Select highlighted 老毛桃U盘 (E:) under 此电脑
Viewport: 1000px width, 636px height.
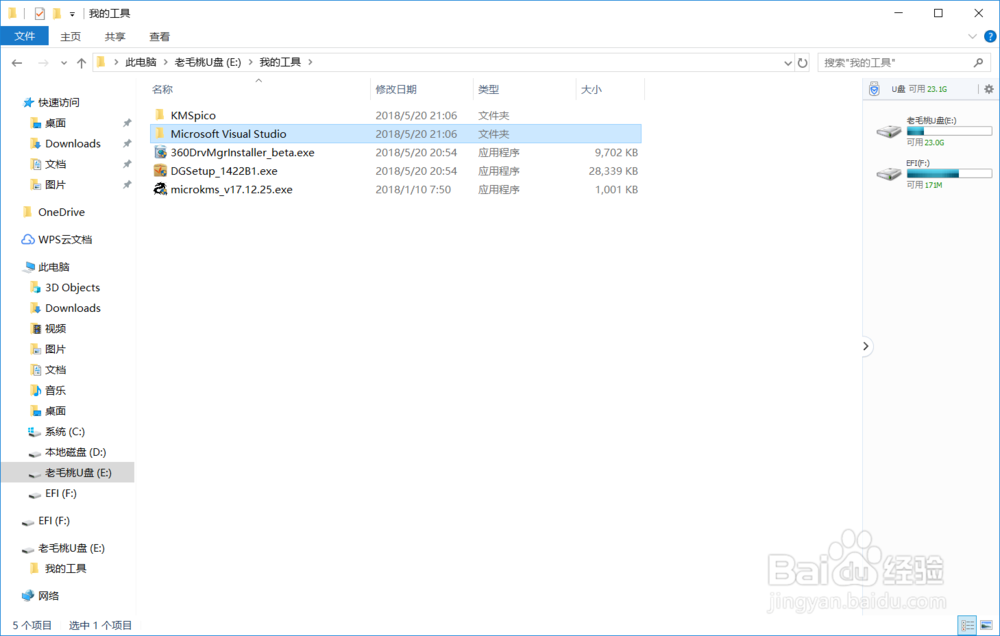coord(68,473)
